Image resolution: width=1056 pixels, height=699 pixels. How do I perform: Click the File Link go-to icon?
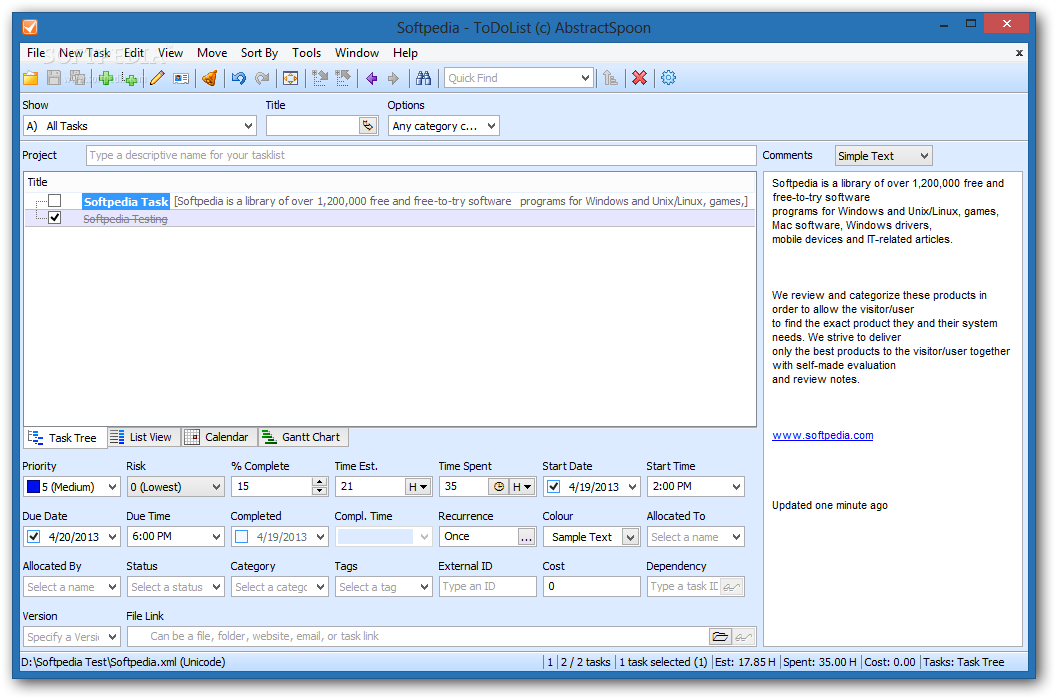pyautogui.click(x=744, y=636)
